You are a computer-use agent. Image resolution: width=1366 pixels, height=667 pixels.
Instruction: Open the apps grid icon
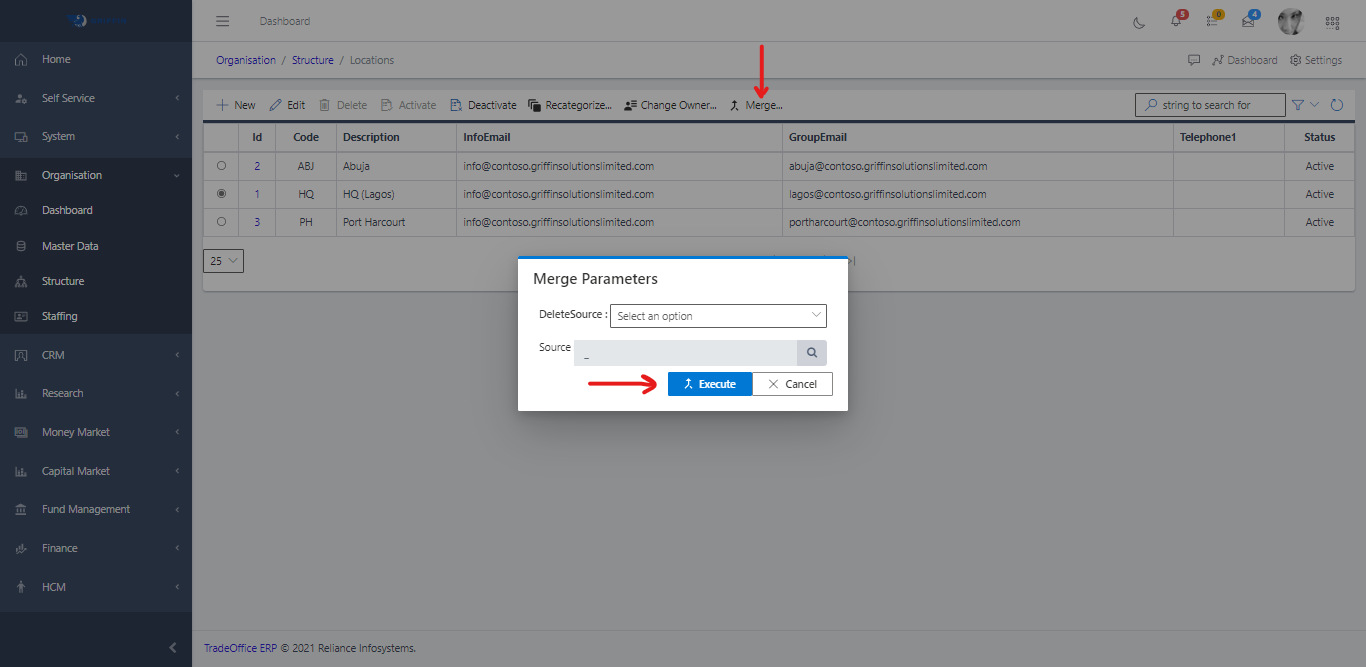tap(1332, 22)
